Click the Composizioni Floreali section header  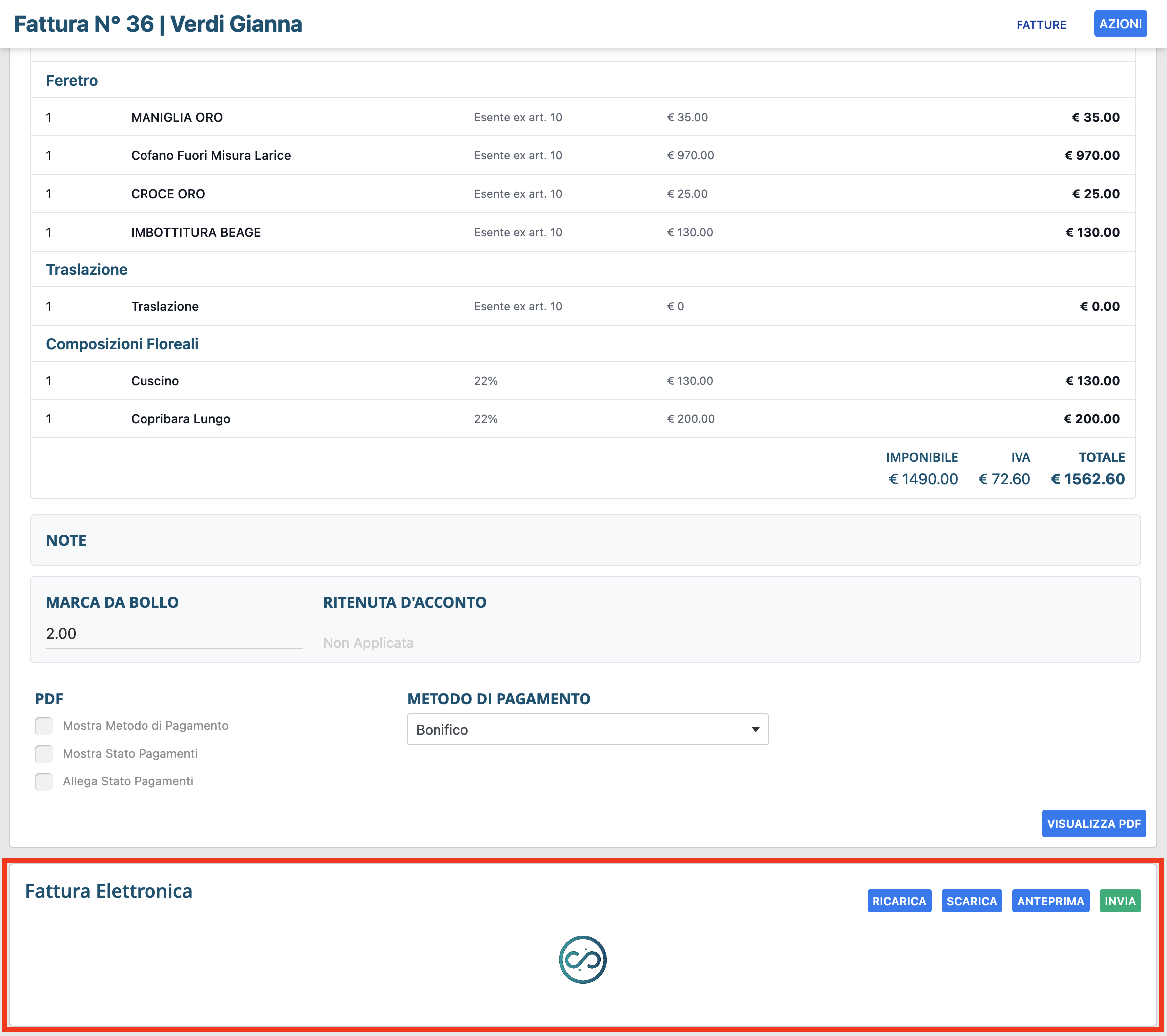coord(122,344)
